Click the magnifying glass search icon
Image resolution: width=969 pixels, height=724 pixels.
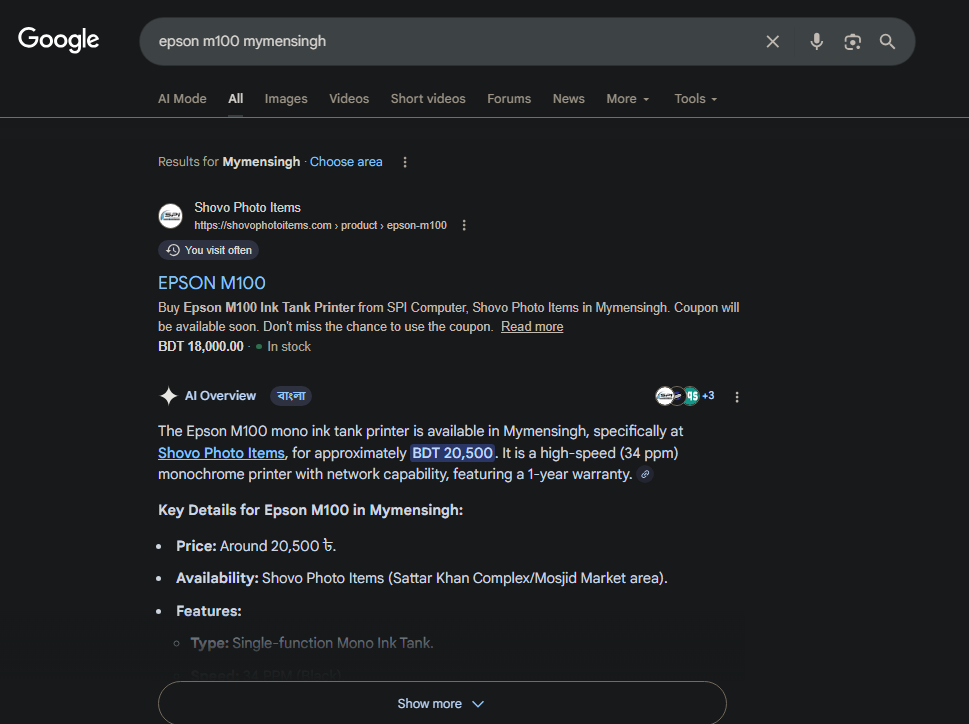887,41
